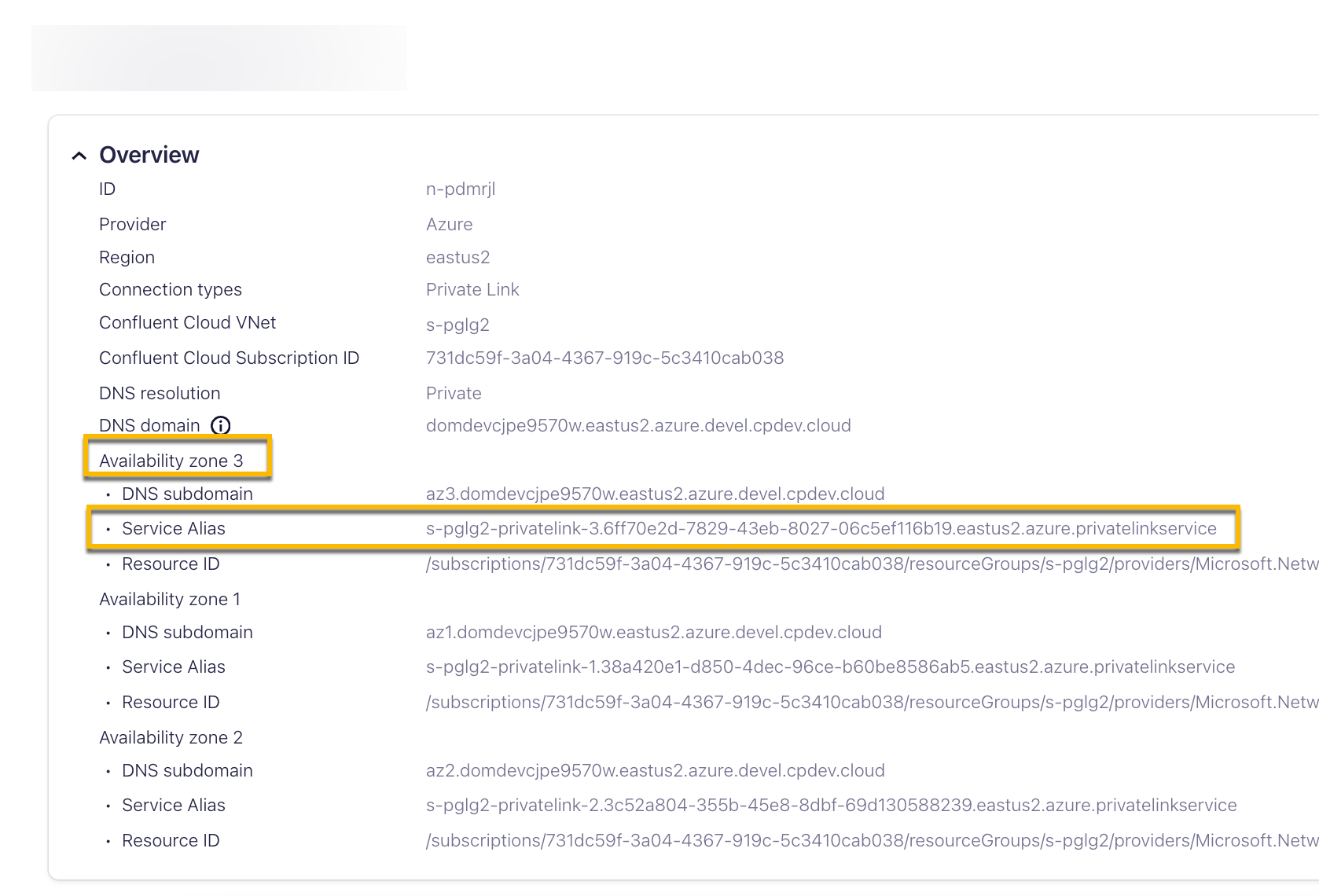Click the Service Alias under Availability zone 2
Screen dimensions: 1319x896
[831, 805]
